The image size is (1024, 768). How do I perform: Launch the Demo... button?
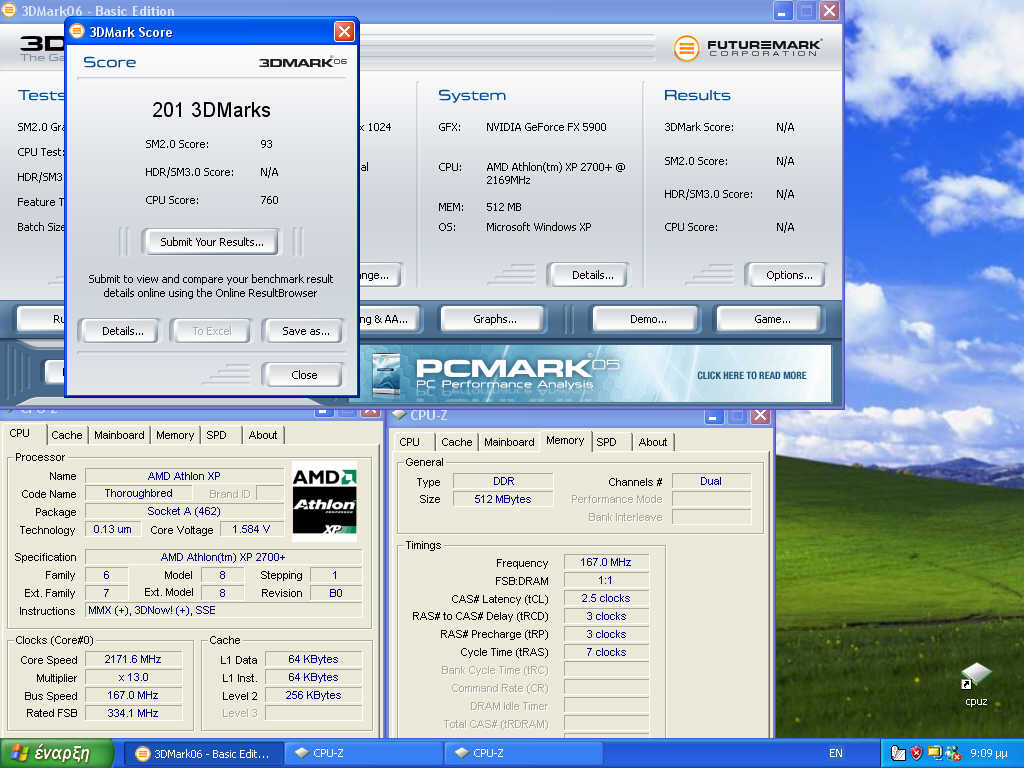point(647,319)
